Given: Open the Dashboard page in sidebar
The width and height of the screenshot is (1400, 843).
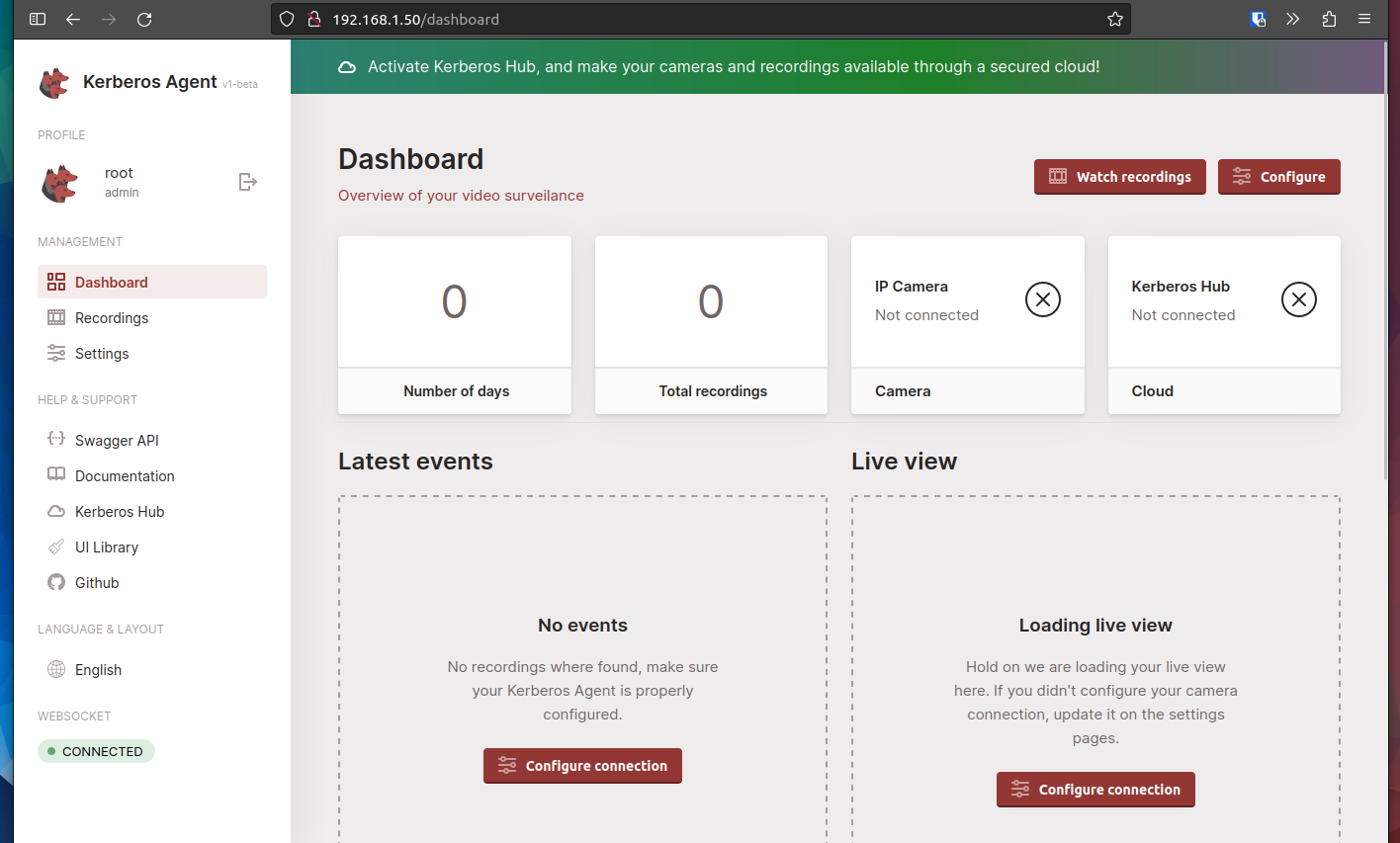Looking at the screenshot, I should 152,282.
